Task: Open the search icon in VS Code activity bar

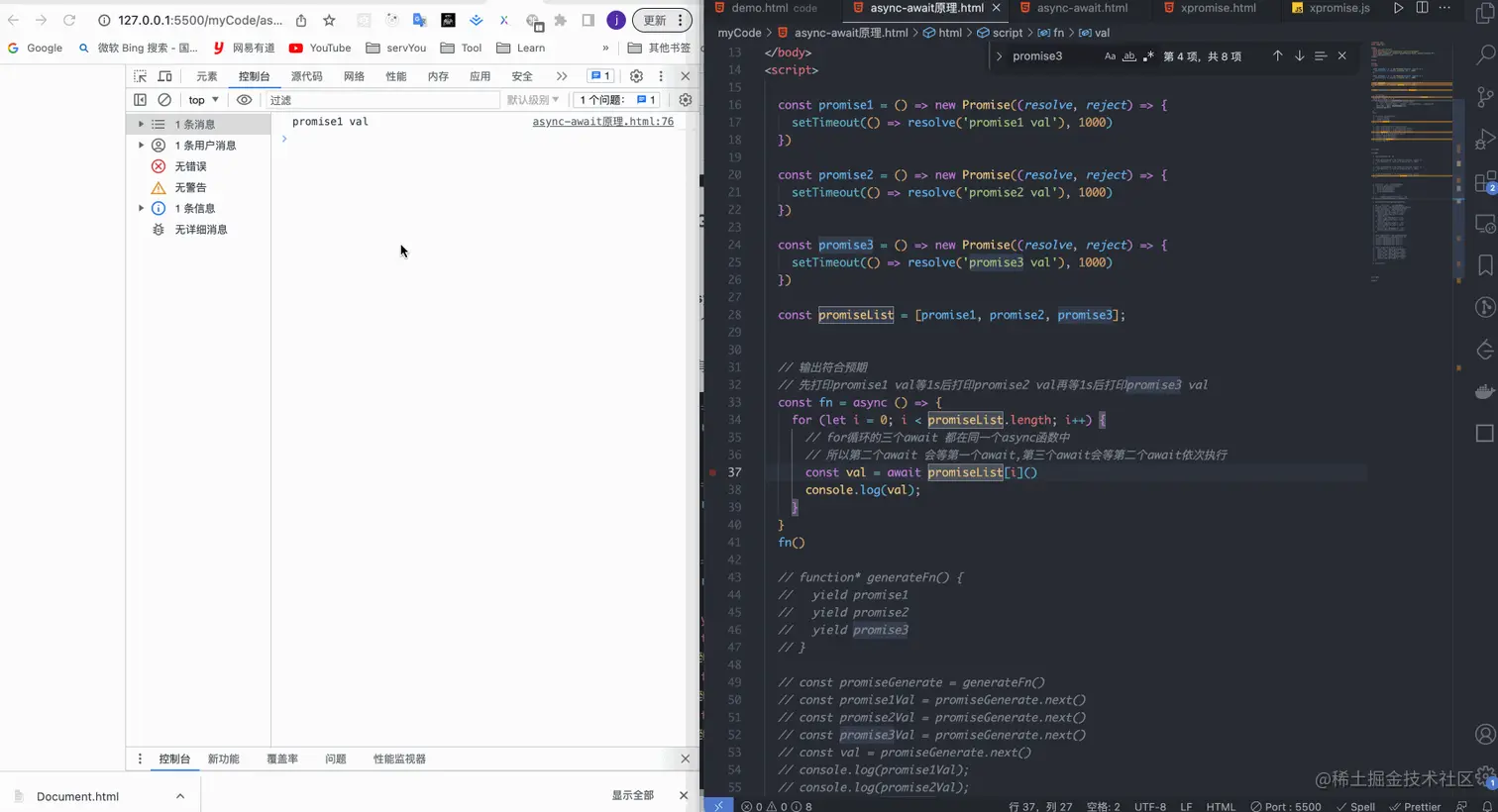Action: click(x=1484, y=54)
